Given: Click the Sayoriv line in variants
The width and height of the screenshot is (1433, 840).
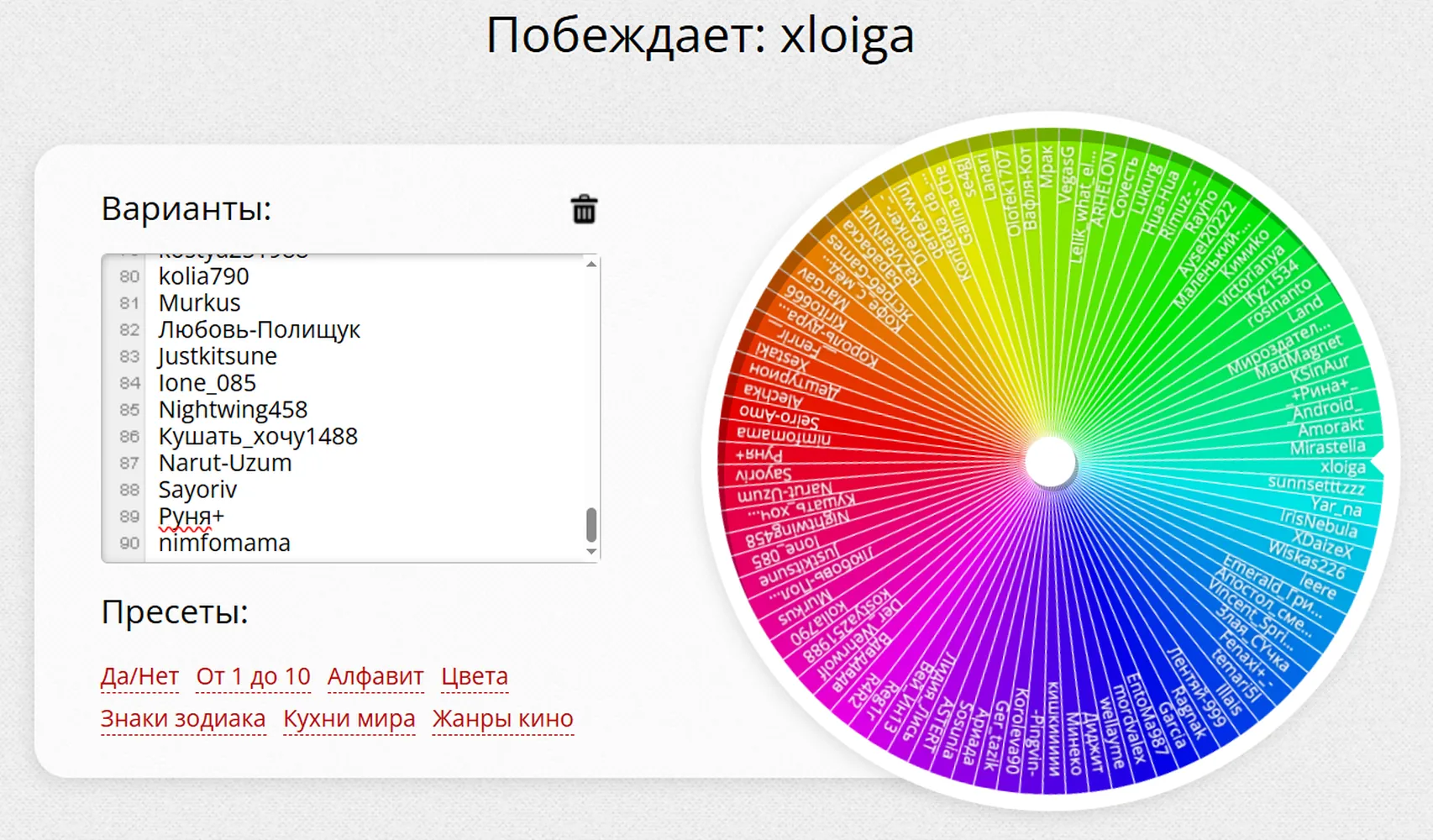Looking at the screenshot, I should [x=198, y=490].
